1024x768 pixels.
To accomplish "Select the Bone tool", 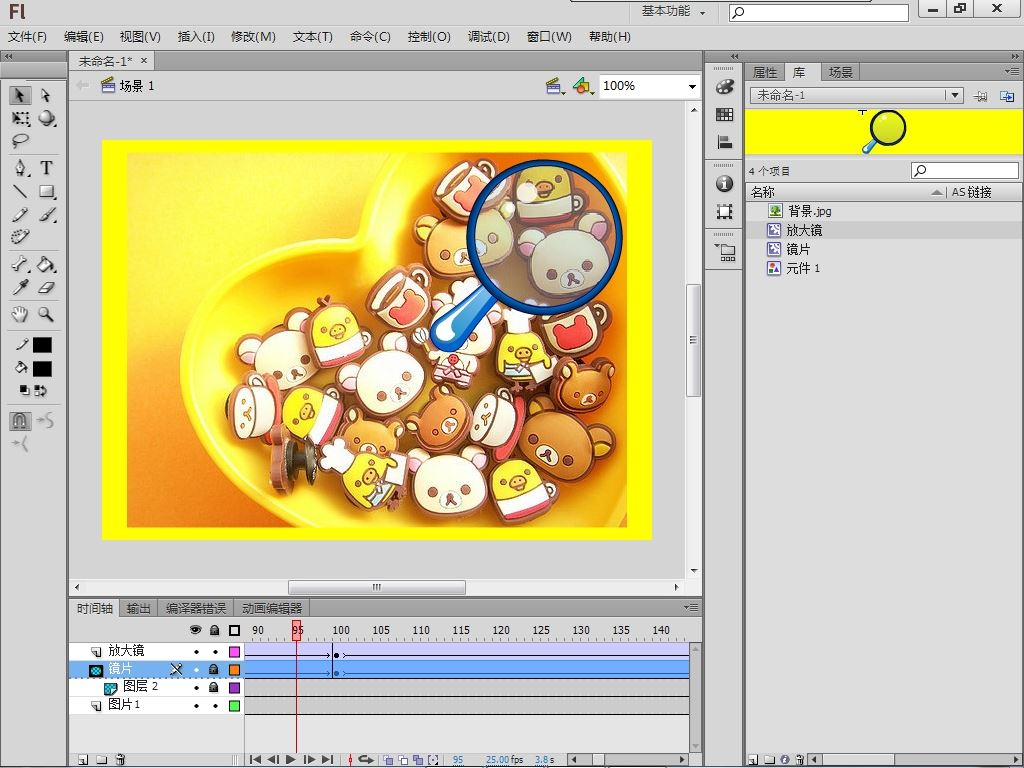I will tap(20, 264).
